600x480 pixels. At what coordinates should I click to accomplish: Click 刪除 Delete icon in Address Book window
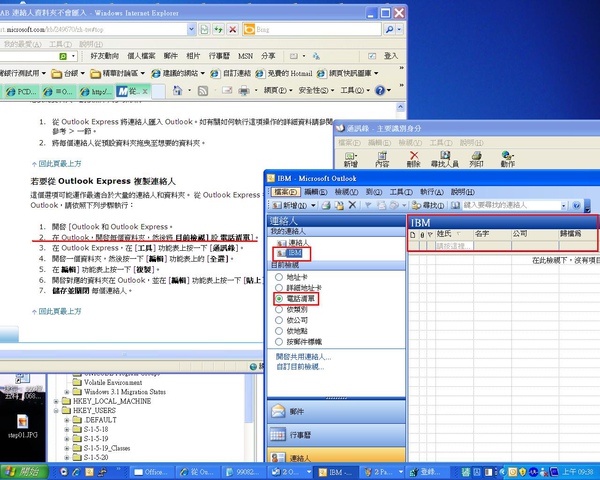[x=414, y=159]
